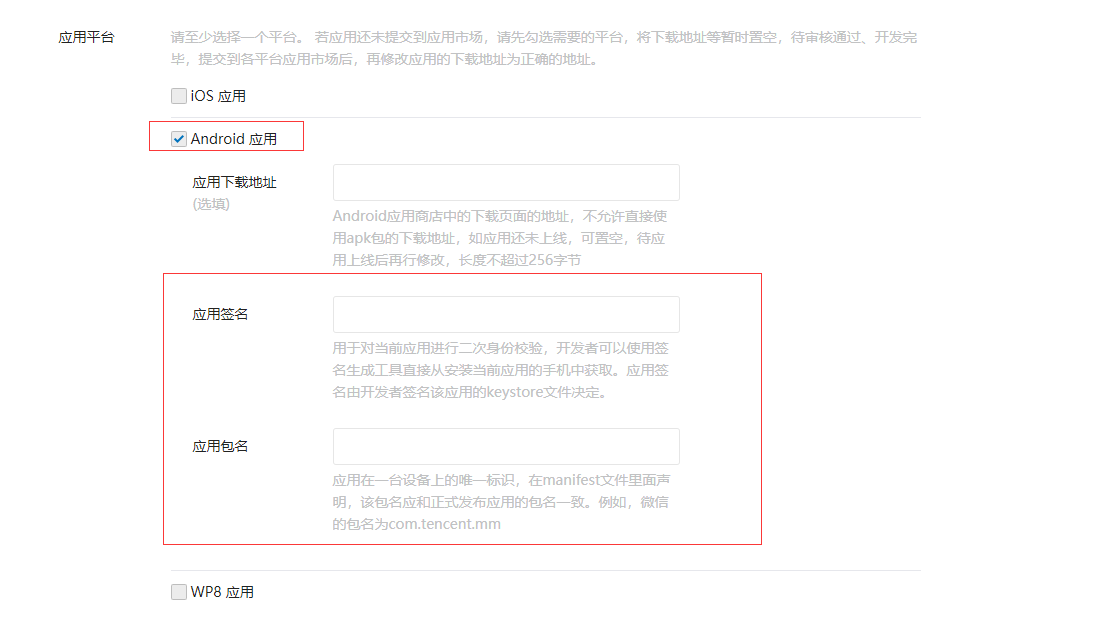Focus the 应用下载地址 input field
The width and height of the screenshot is (1111, 617).
[506, 183]
